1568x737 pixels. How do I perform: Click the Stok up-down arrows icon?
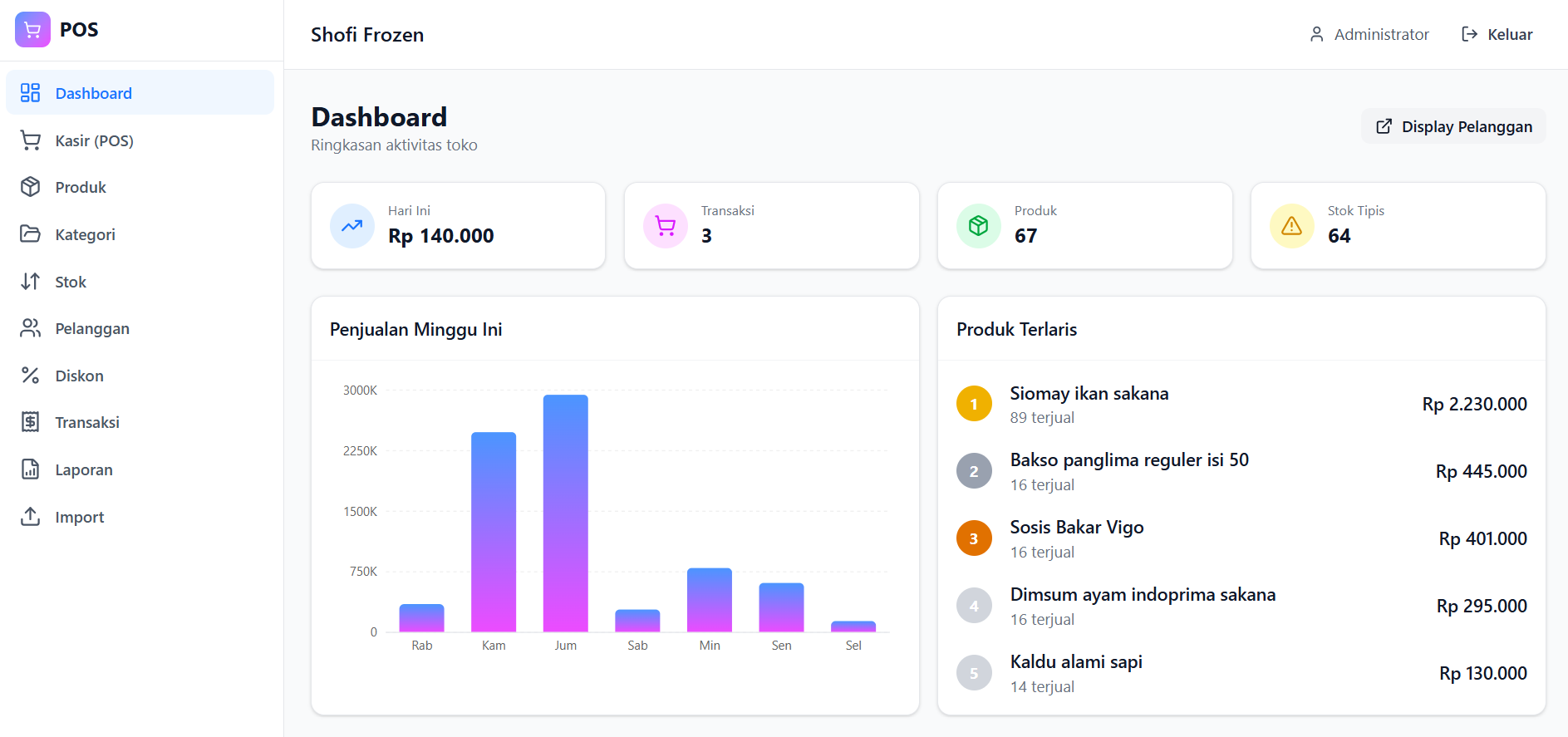30,282
